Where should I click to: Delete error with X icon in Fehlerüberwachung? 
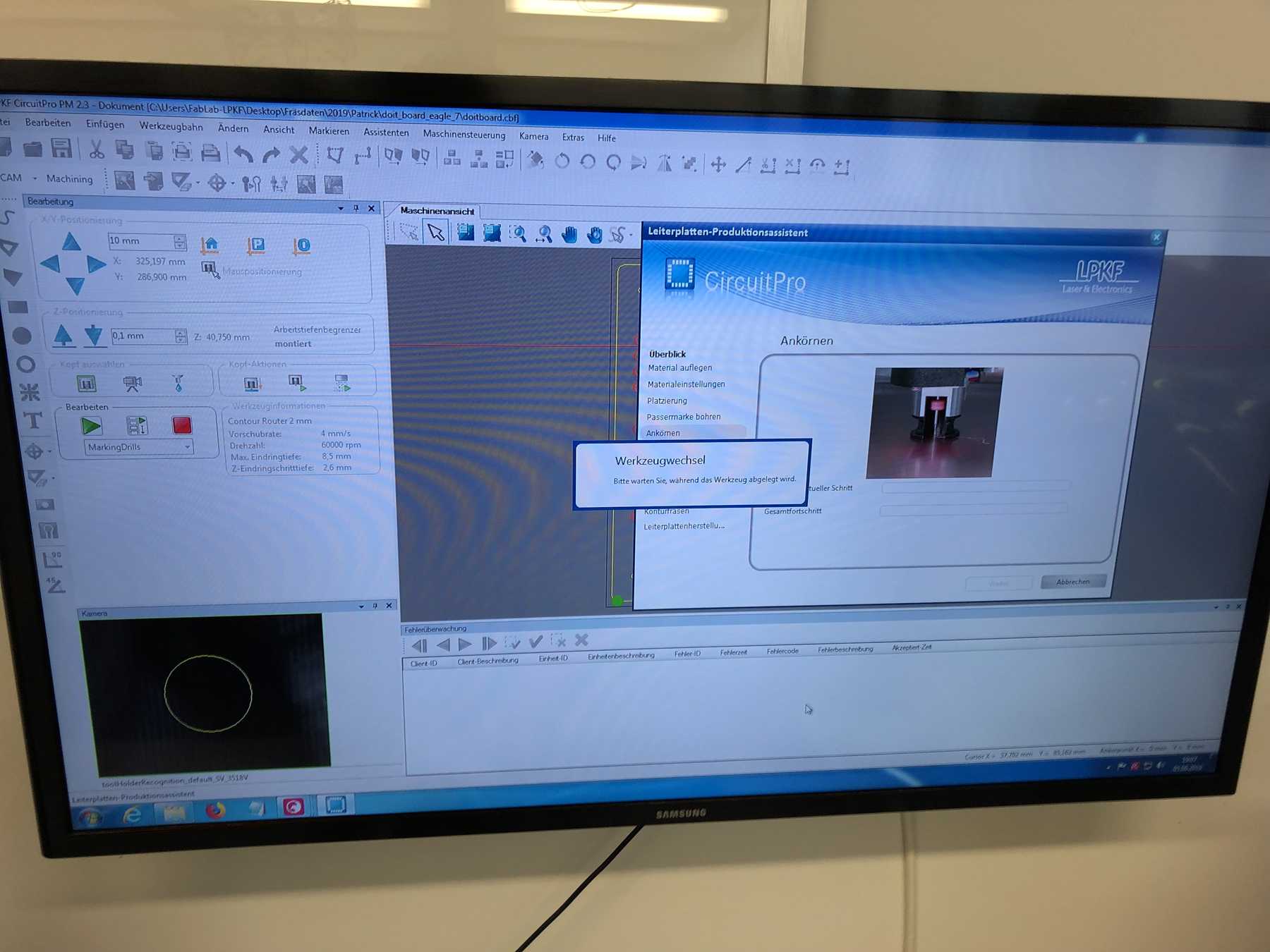pos(581,640)
